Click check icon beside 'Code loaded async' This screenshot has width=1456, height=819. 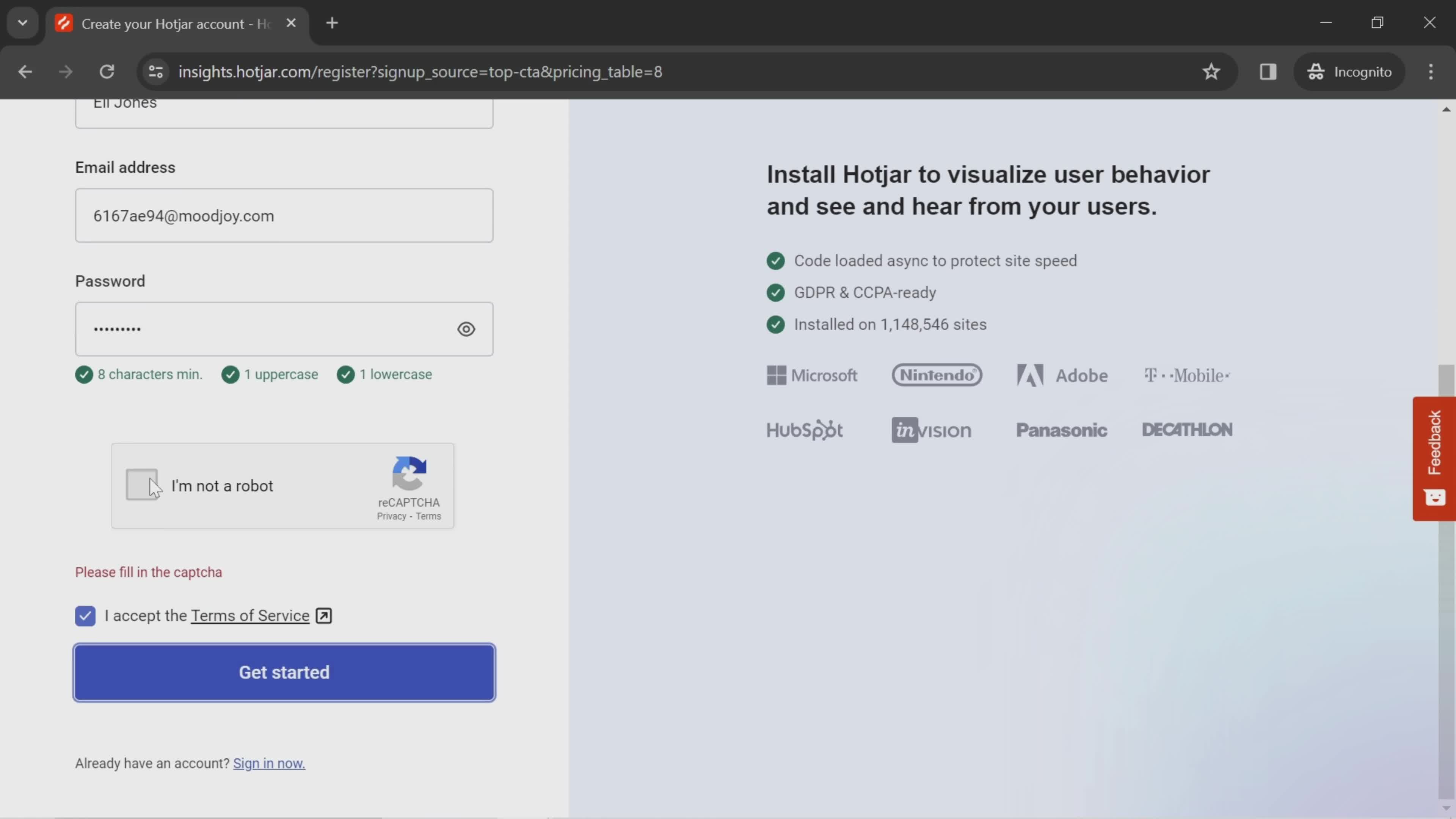tap(775, 260)
